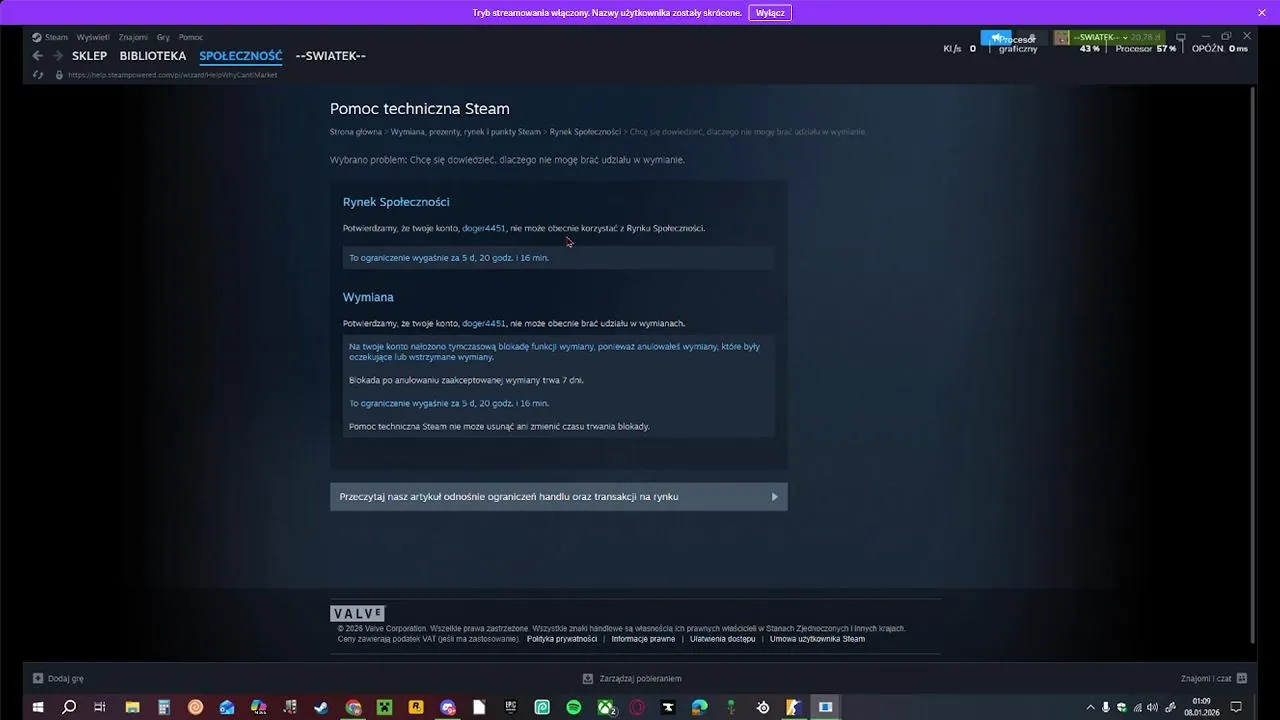This screenshot has width=1280, height=720.
Task: Open Ułatwienia dostępu link
Action: (723, 639)
